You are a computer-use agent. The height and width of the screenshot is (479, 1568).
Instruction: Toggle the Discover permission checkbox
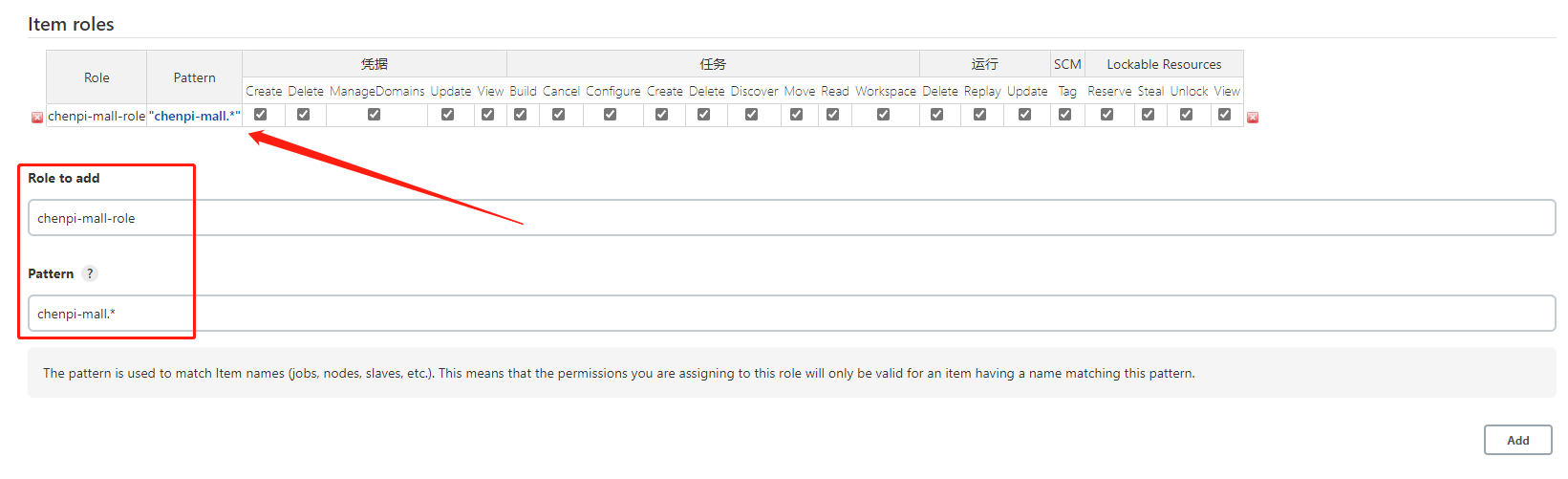tap(752, 115)
